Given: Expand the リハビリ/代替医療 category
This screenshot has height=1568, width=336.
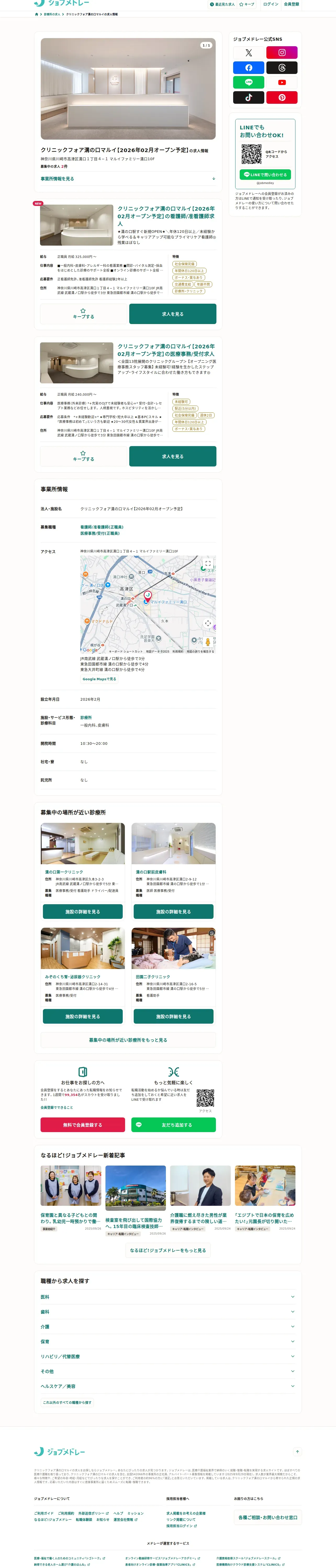Looking at the screenshot, I should tap(168, 1357).
